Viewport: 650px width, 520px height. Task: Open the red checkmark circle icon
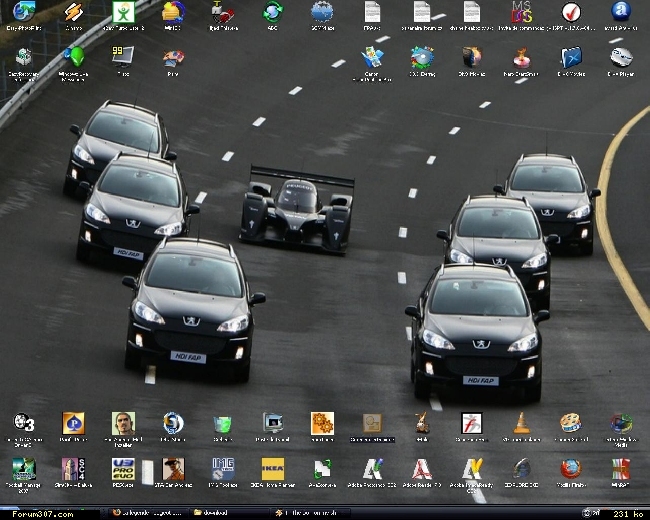[x=571, y=12]
